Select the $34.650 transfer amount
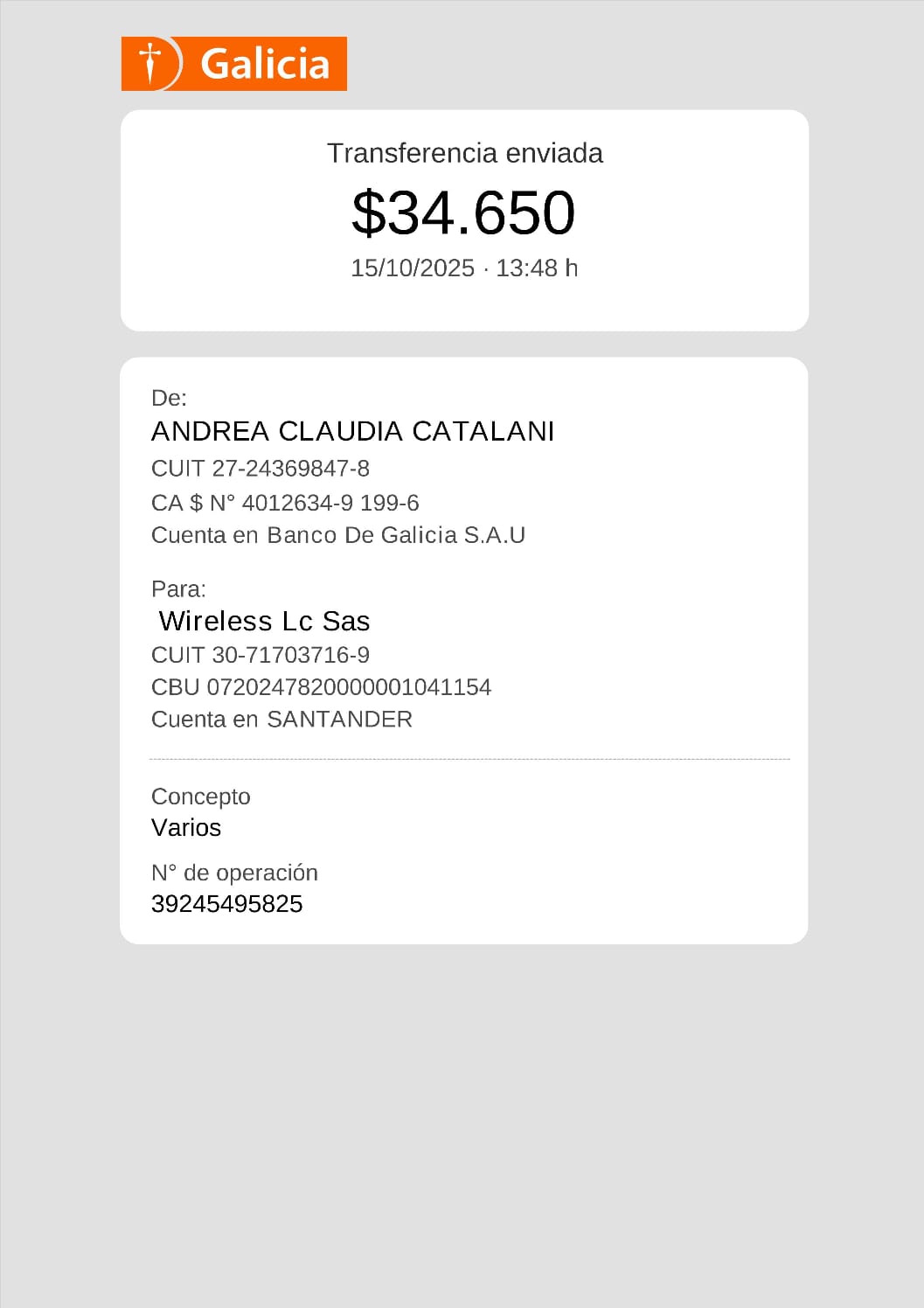 tap(463, 212)
